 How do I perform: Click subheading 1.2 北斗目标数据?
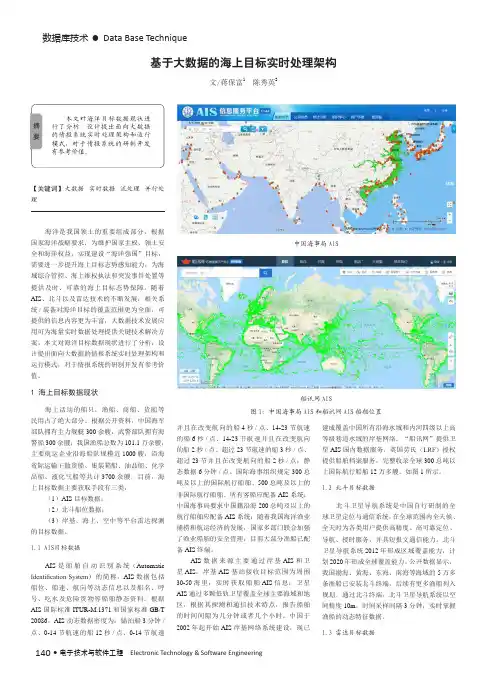[348, 488]
